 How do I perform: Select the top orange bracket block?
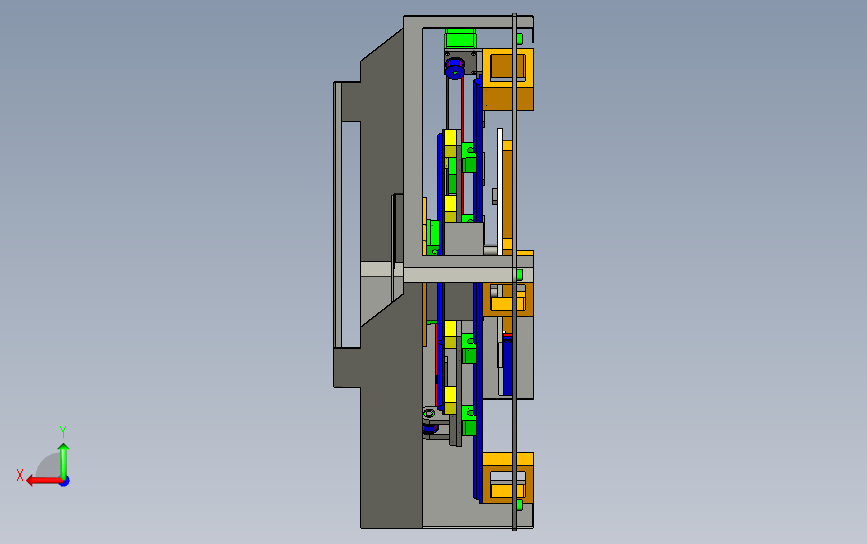click(x=508, y=80)
